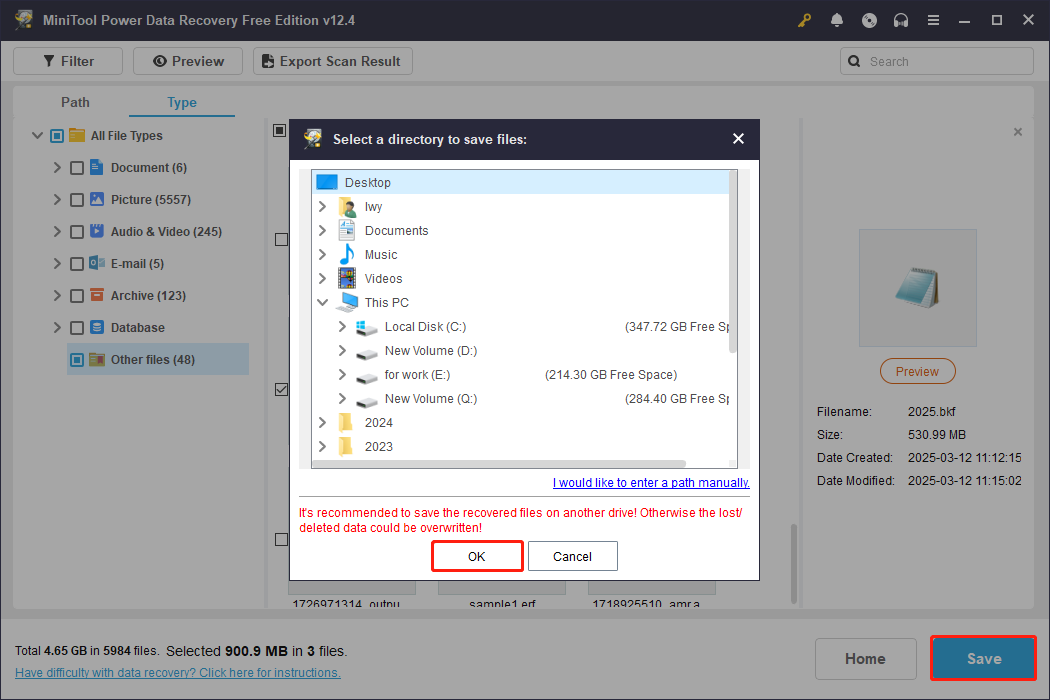Expand the Picture (5557) node
The width and height of the screenshot is (1050, 700).
57,200
